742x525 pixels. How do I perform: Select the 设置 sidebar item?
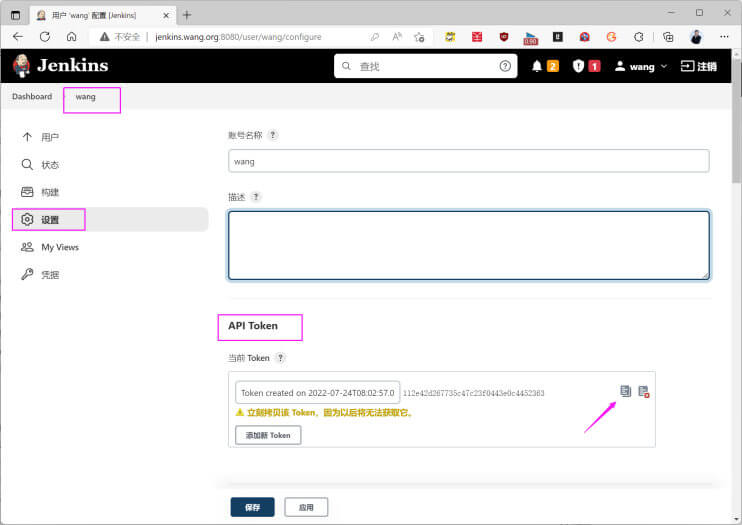111,220
